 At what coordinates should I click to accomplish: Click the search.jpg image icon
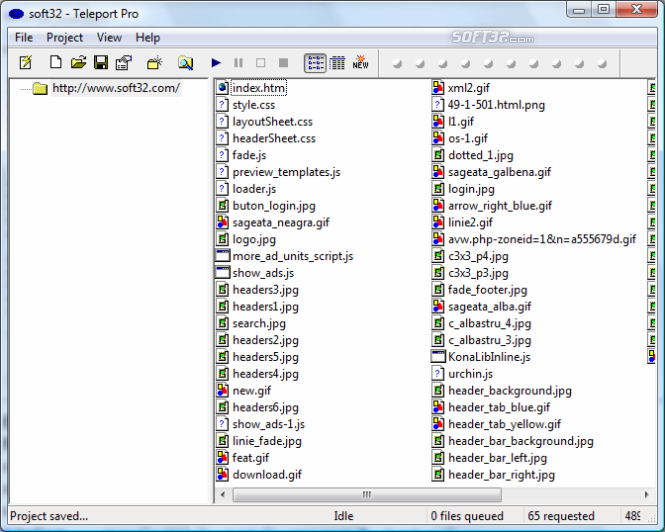point(223,323)
